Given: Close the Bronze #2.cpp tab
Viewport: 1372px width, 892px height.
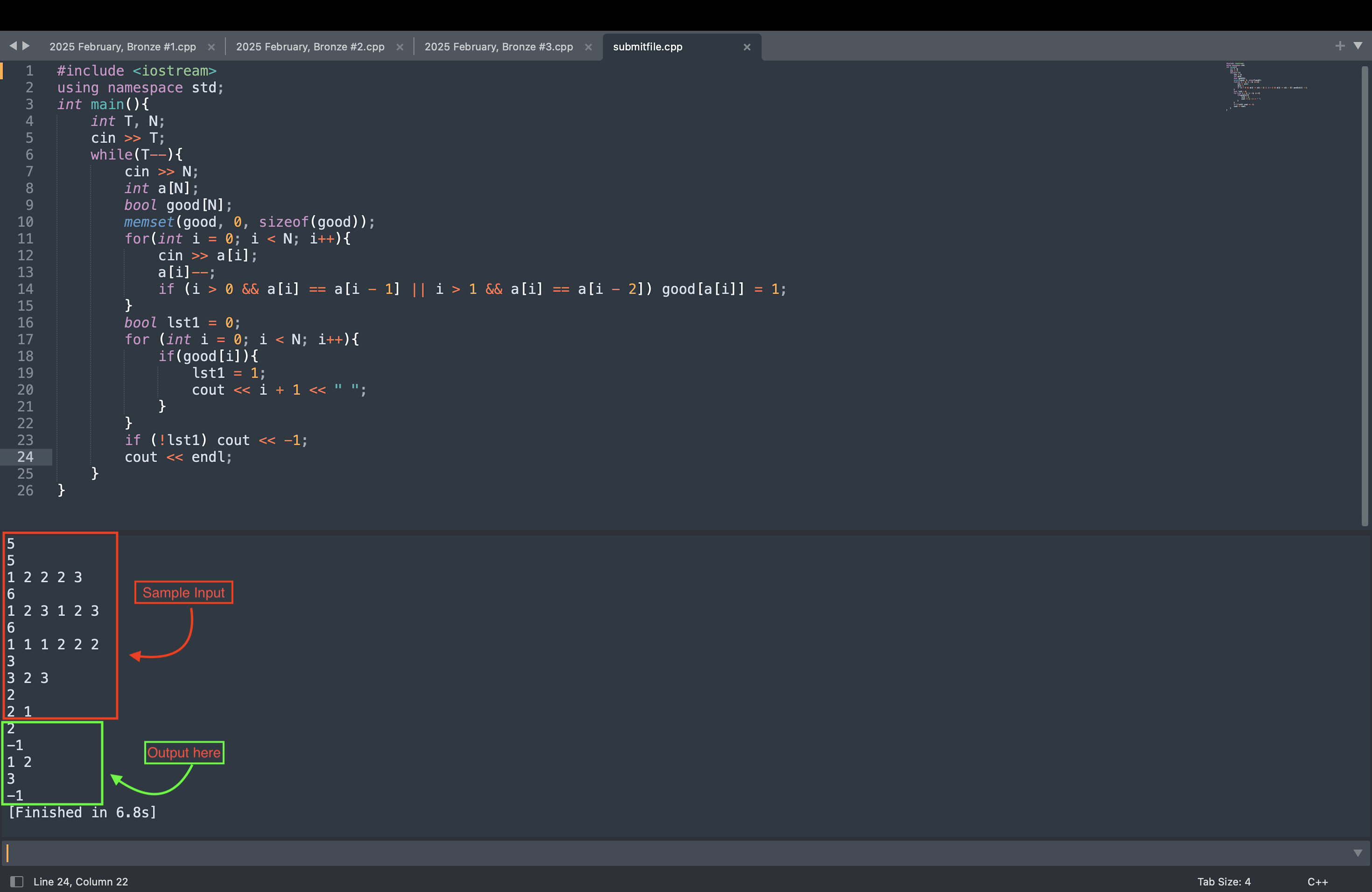Looking at the screenshot, I should (399, 47).
